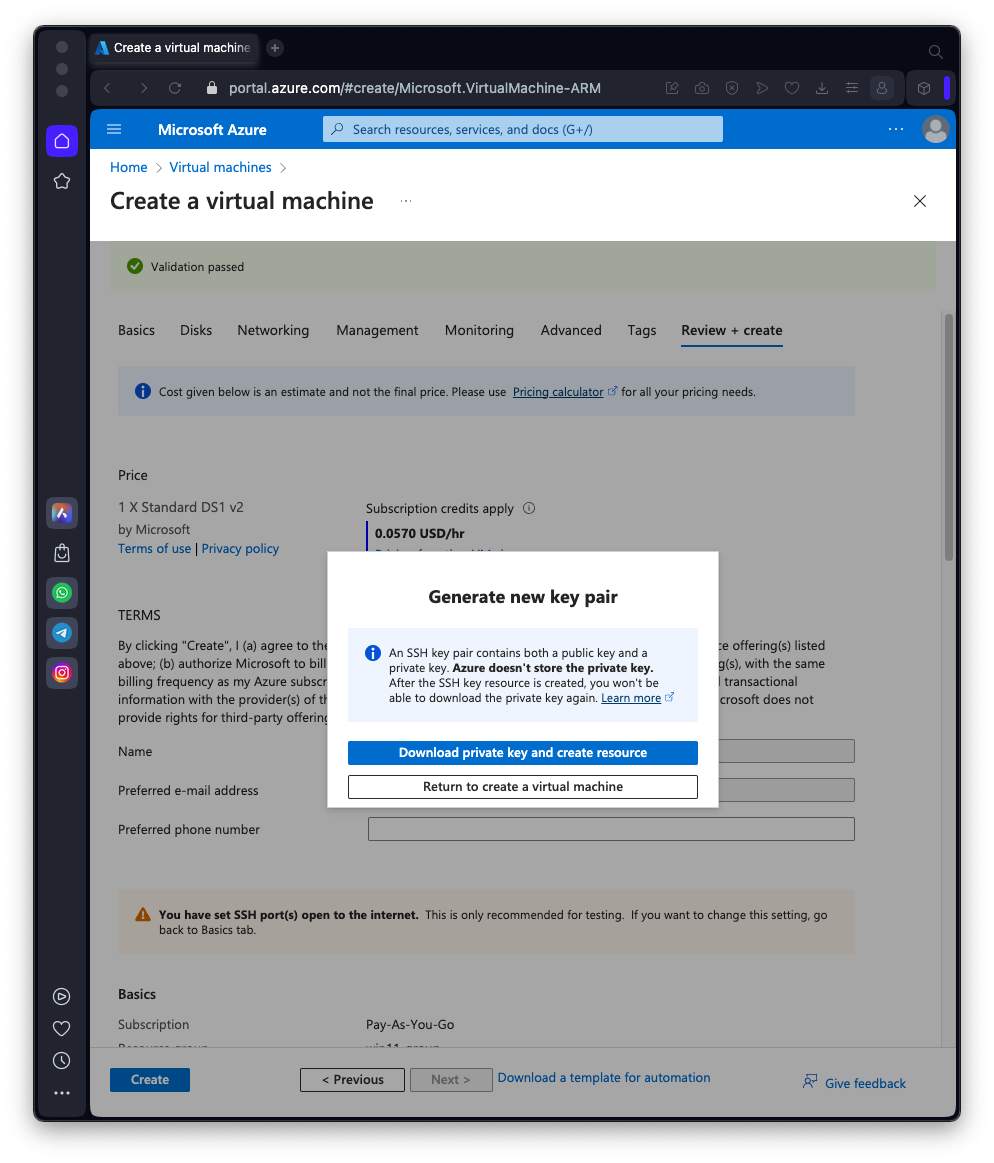This screenshot has height=1163, width=994.
Task: Switch to the Monitoring tab
Action: coord(479,330)
